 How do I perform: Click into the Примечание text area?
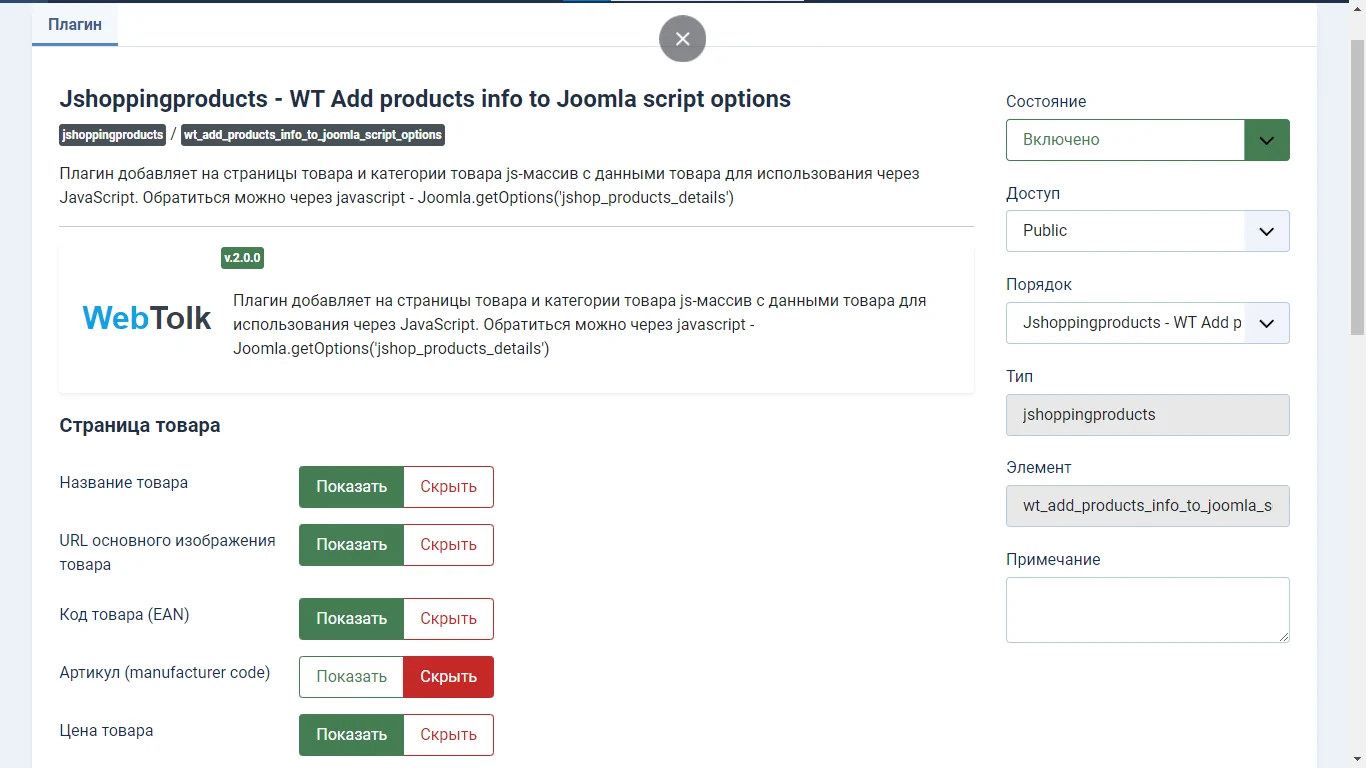point(1147,609)
